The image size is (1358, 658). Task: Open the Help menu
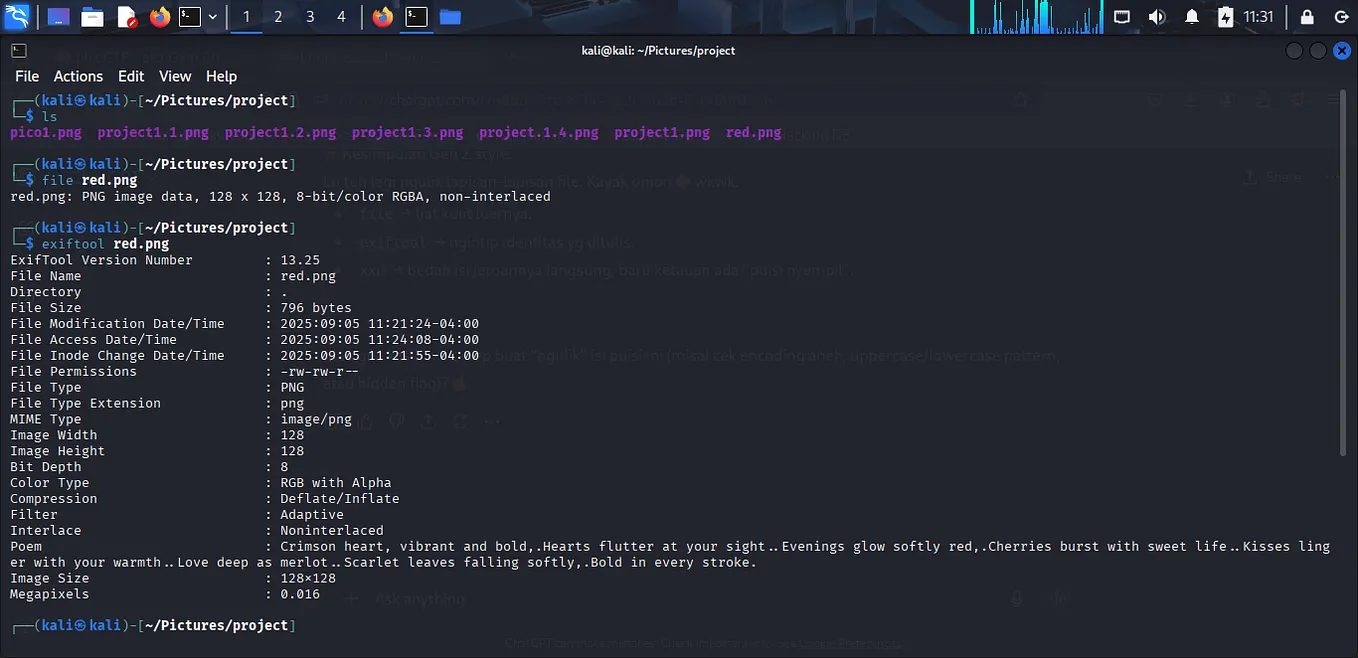click(x=221, y=76)
